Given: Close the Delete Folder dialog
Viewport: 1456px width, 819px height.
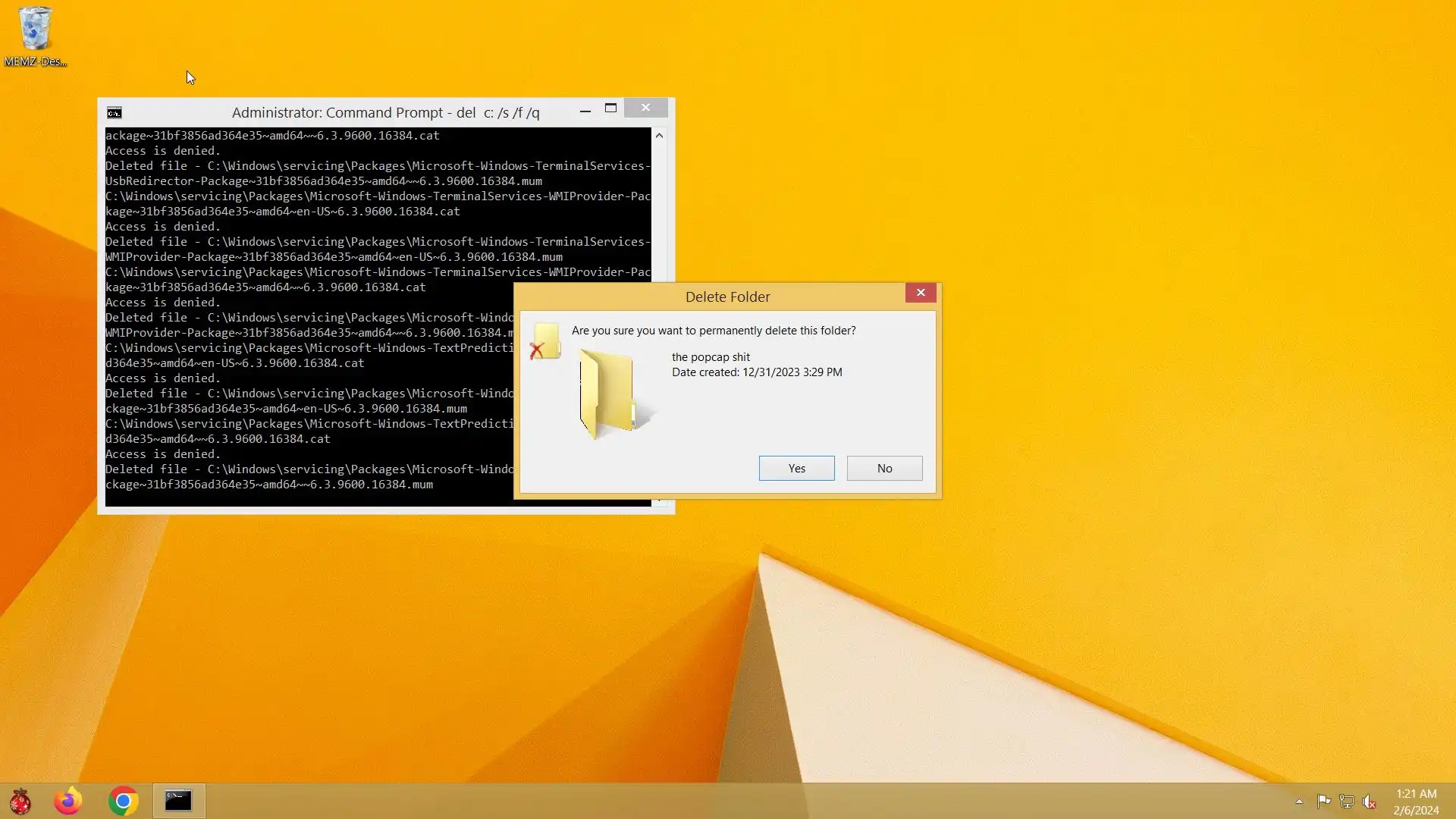Looking at the screenshot, I should [x=921, y=293].
